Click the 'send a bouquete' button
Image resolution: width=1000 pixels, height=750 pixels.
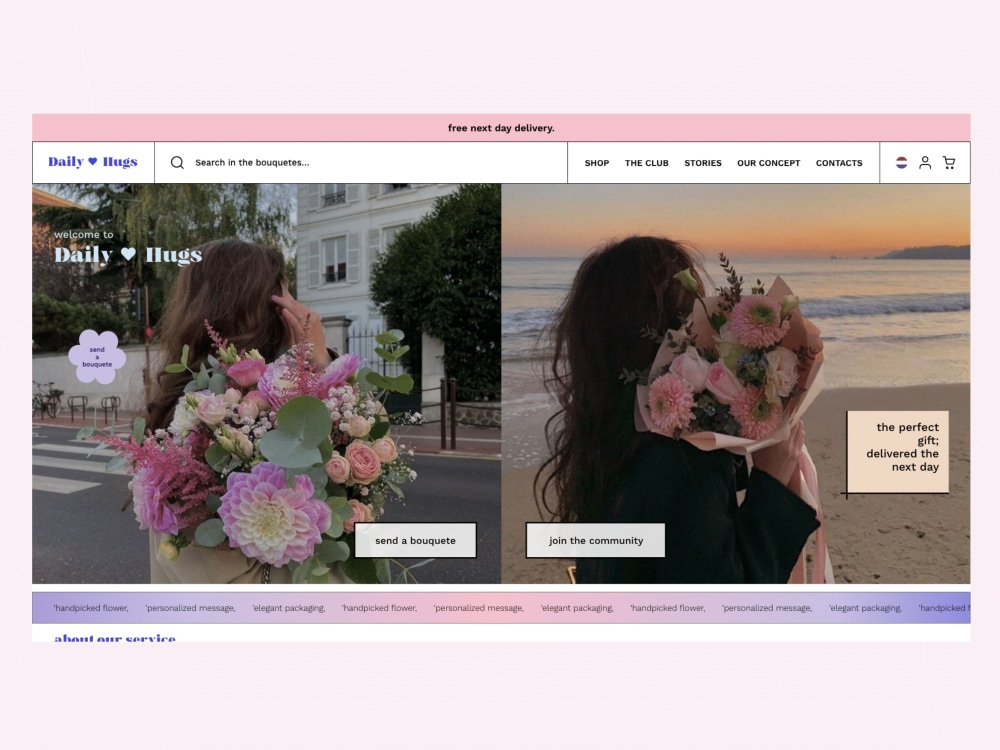pos(415,540)
